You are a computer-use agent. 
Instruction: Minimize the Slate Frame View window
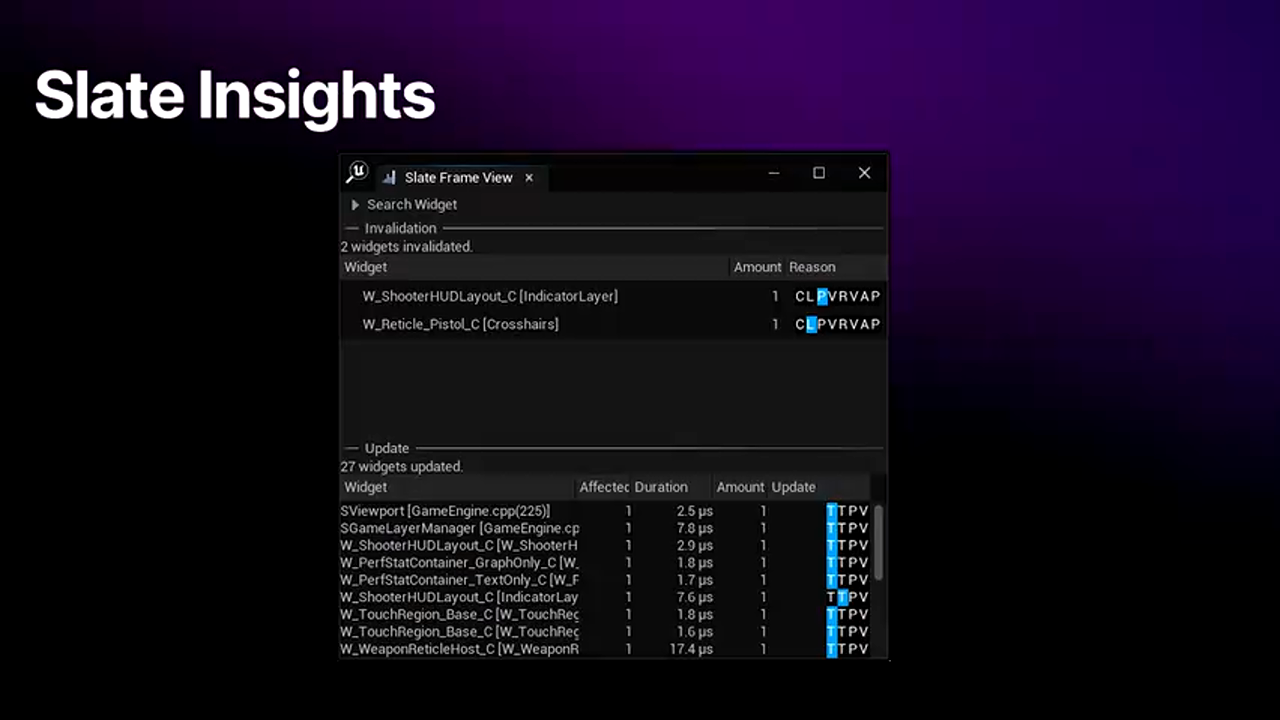coord(773,173)
